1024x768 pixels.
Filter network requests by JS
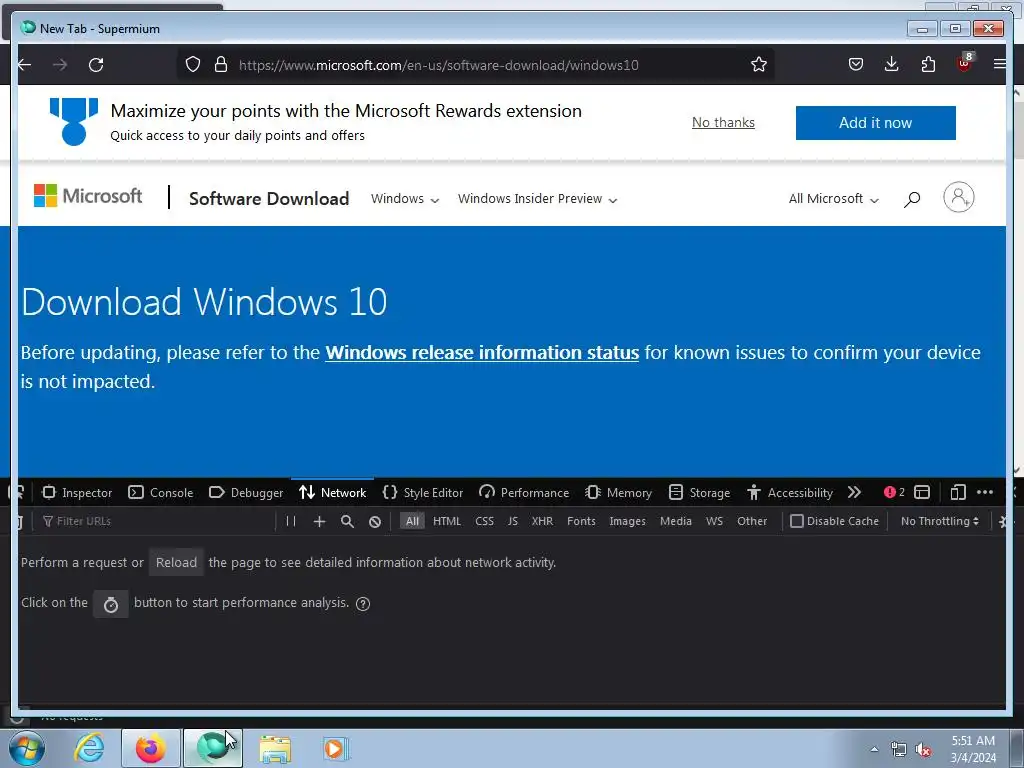point(513,521)
